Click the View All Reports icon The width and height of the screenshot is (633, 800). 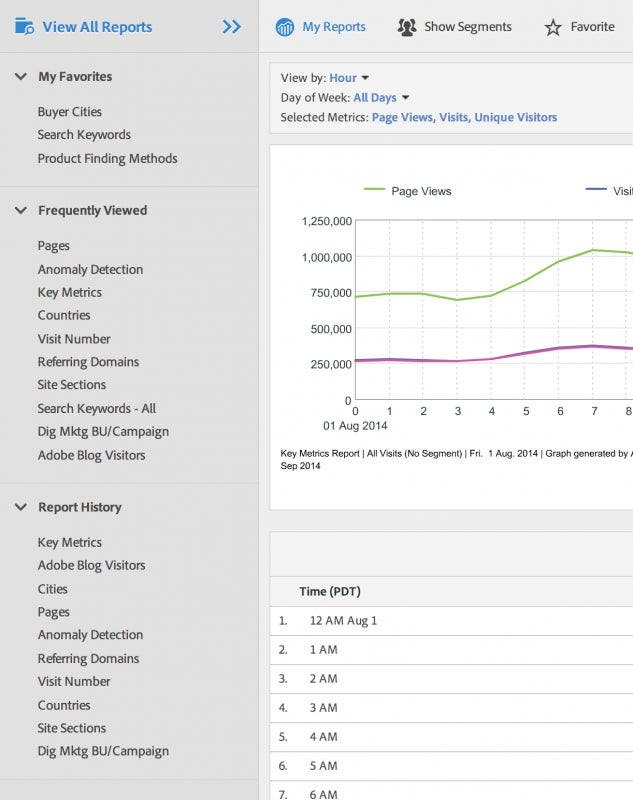[x=22, y=27]
